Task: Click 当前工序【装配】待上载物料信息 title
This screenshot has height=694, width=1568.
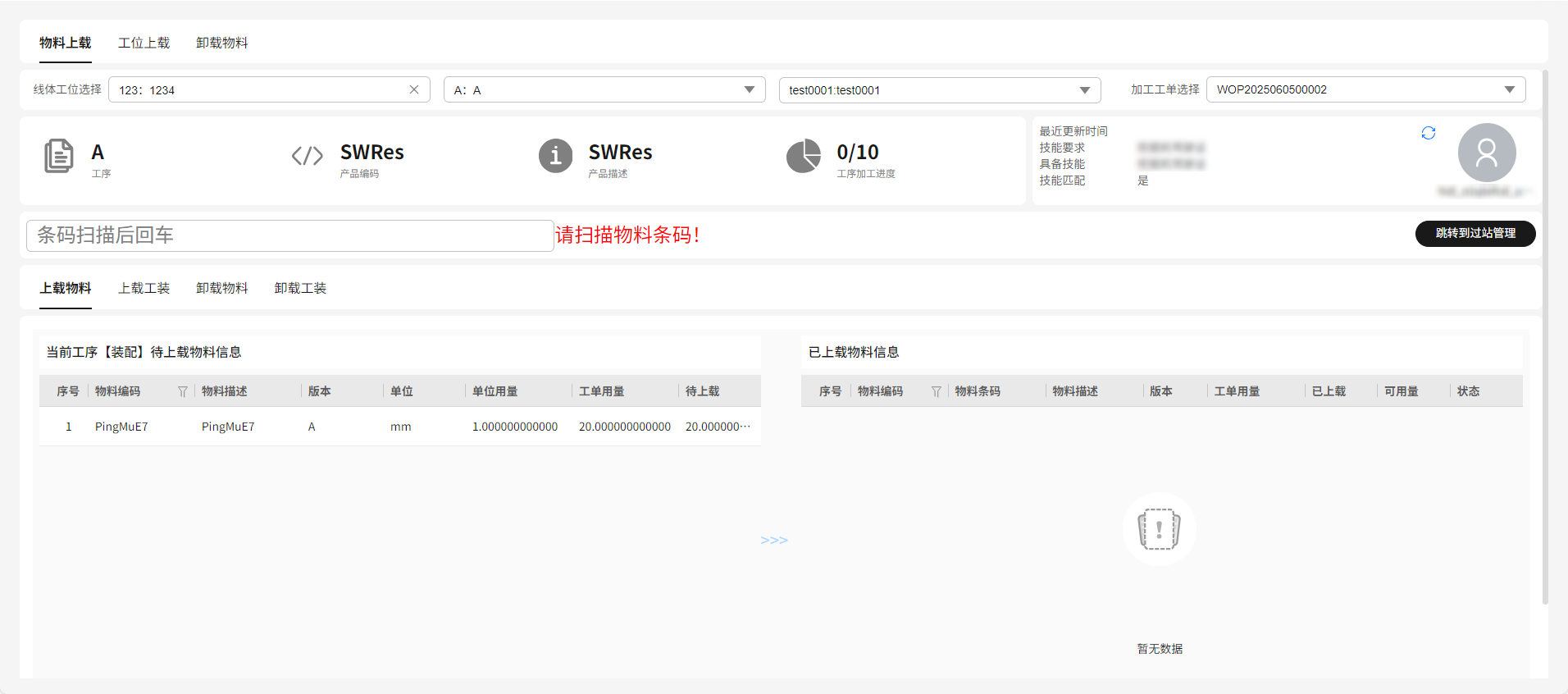Action: [144, 352]
